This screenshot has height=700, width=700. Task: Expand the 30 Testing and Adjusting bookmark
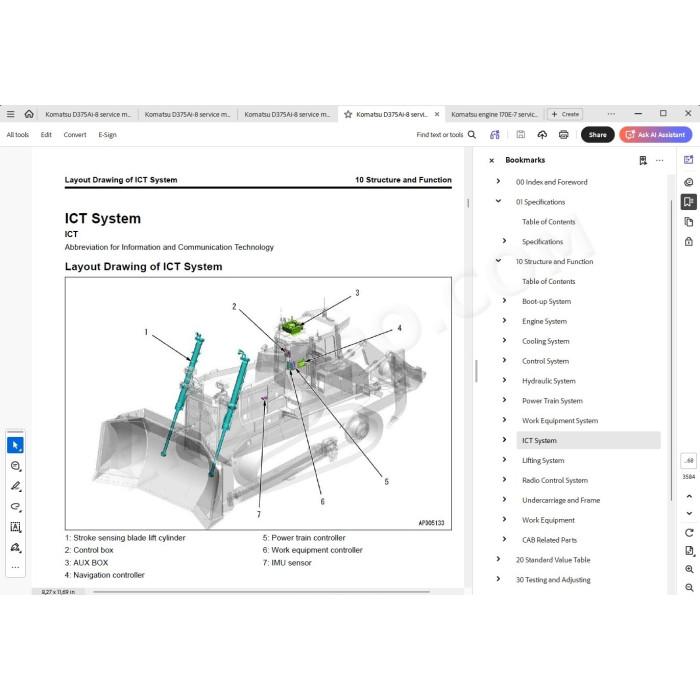498,579
